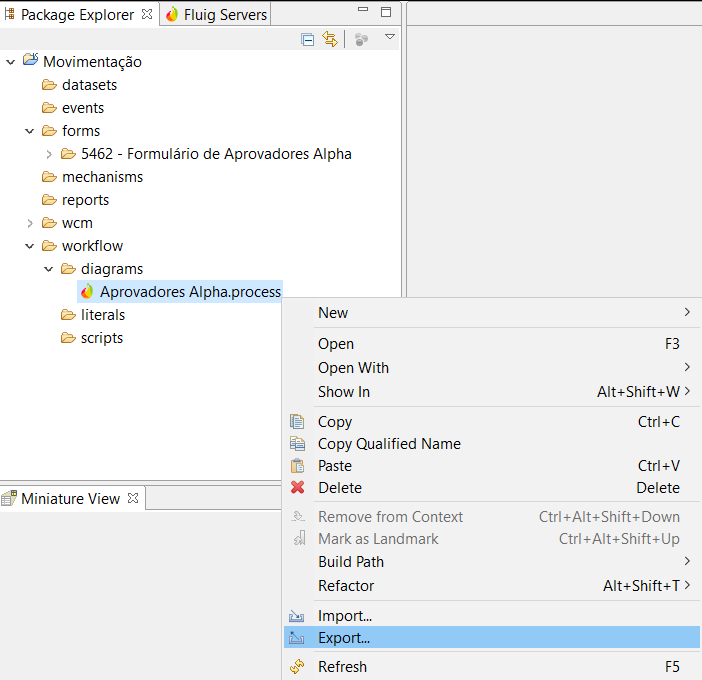
Task: Select the scripts folder in tree
Action: tap(101, 338)
